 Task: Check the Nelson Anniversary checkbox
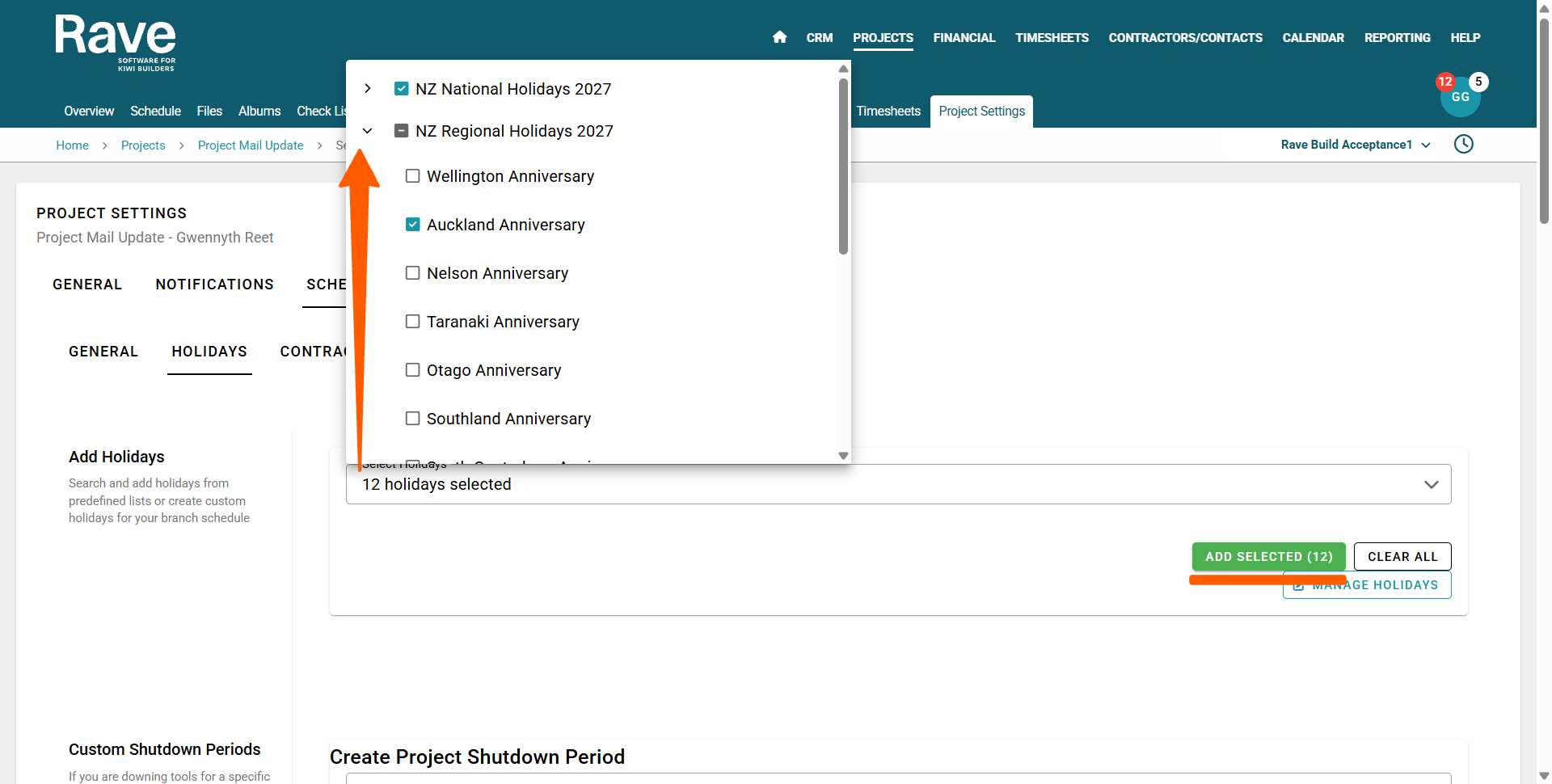tap(412, 273)
